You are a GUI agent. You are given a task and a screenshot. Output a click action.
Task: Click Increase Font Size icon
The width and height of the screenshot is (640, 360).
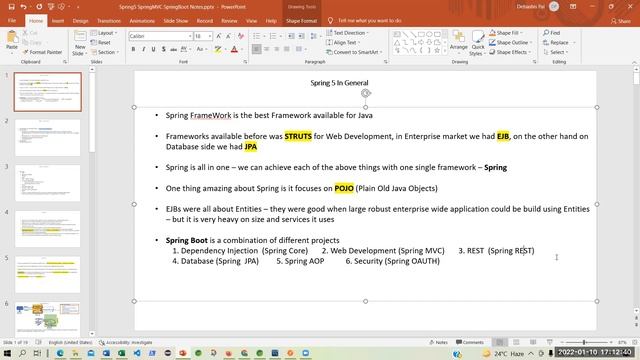219,36
